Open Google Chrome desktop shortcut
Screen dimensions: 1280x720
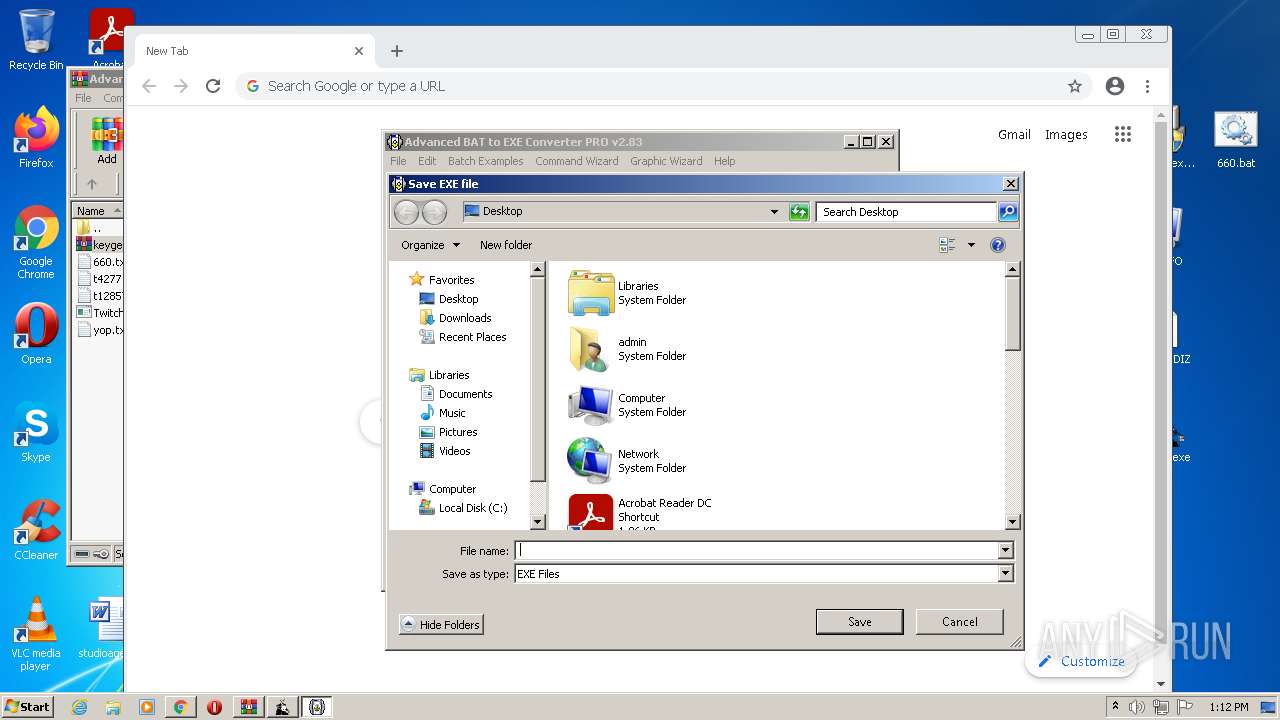(36, 243)
